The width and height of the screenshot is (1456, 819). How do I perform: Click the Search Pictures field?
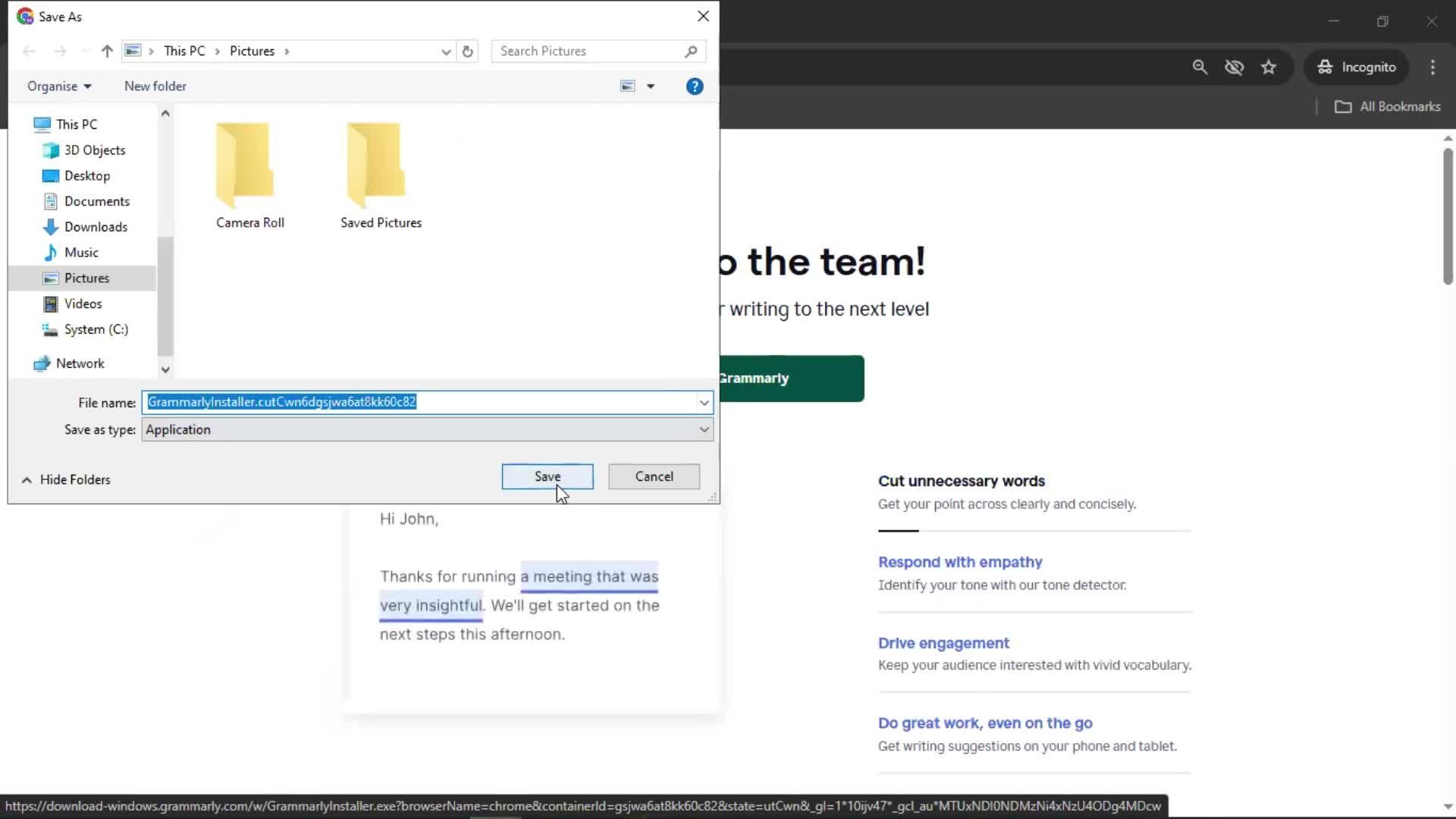[588, 51]
